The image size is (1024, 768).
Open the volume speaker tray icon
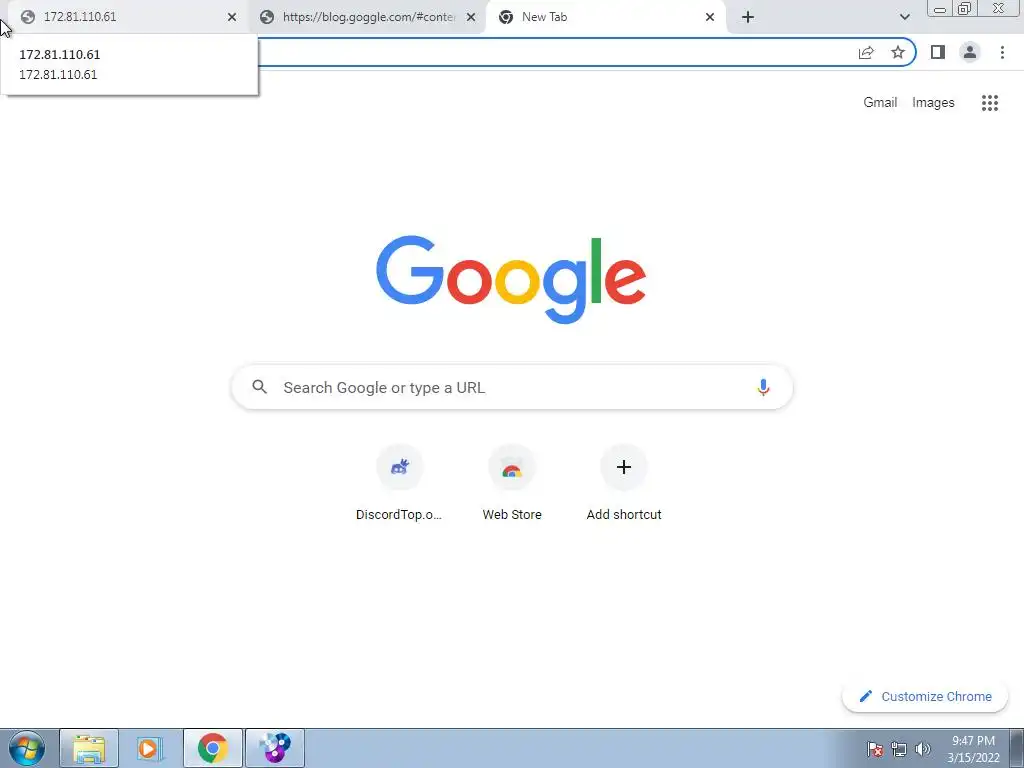tap(923, 749)
